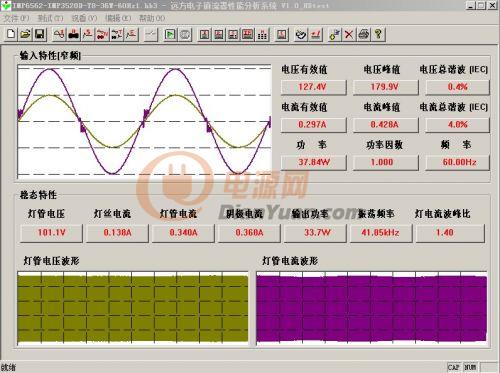The width and height of the screenshot is (500, 373).
Task: Click the Save floppy disk icon
Action: click(40, 34)
